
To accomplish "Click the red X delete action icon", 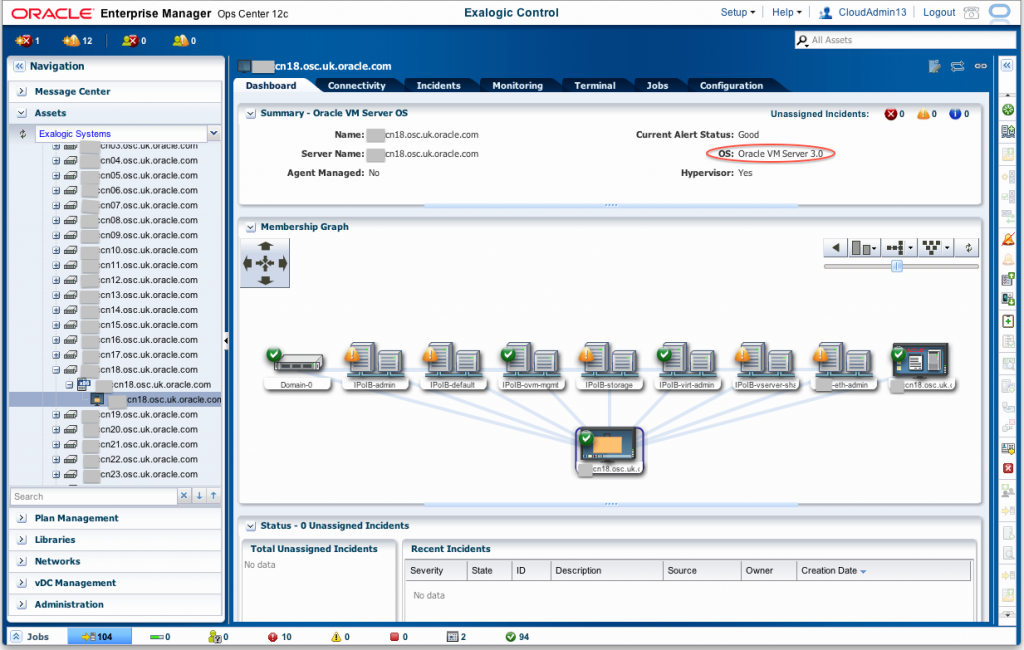I will 1008,468.
